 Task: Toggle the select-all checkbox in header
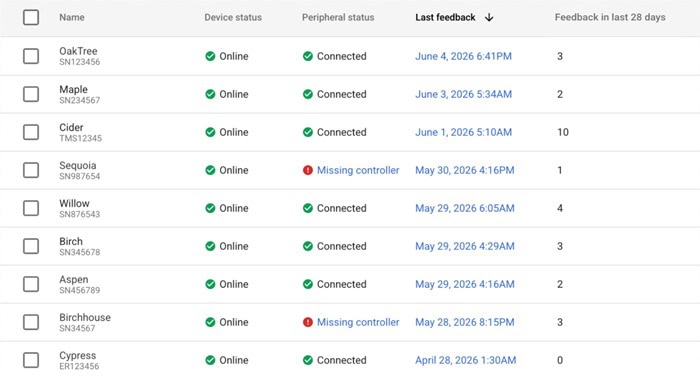31,17
